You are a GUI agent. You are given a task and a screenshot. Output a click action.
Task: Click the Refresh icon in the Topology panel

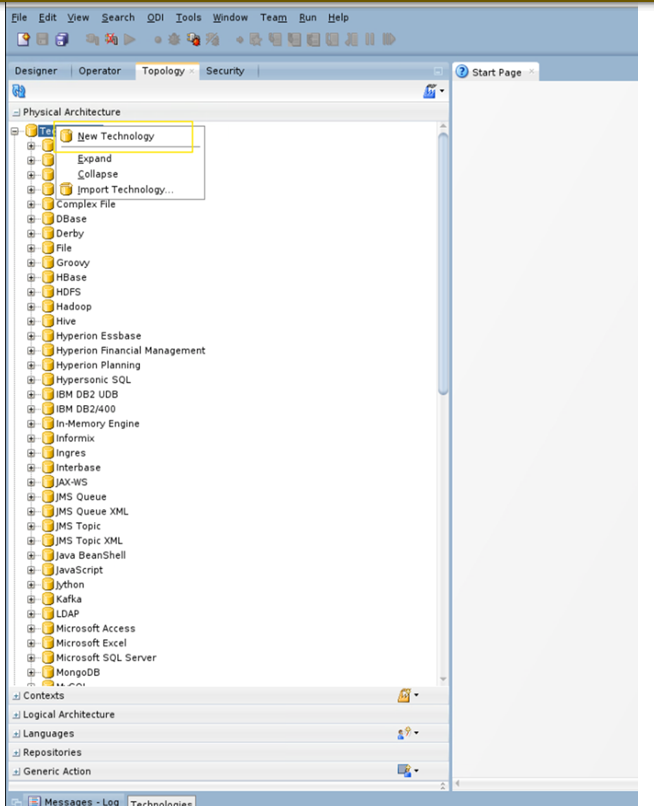[19, 91]
